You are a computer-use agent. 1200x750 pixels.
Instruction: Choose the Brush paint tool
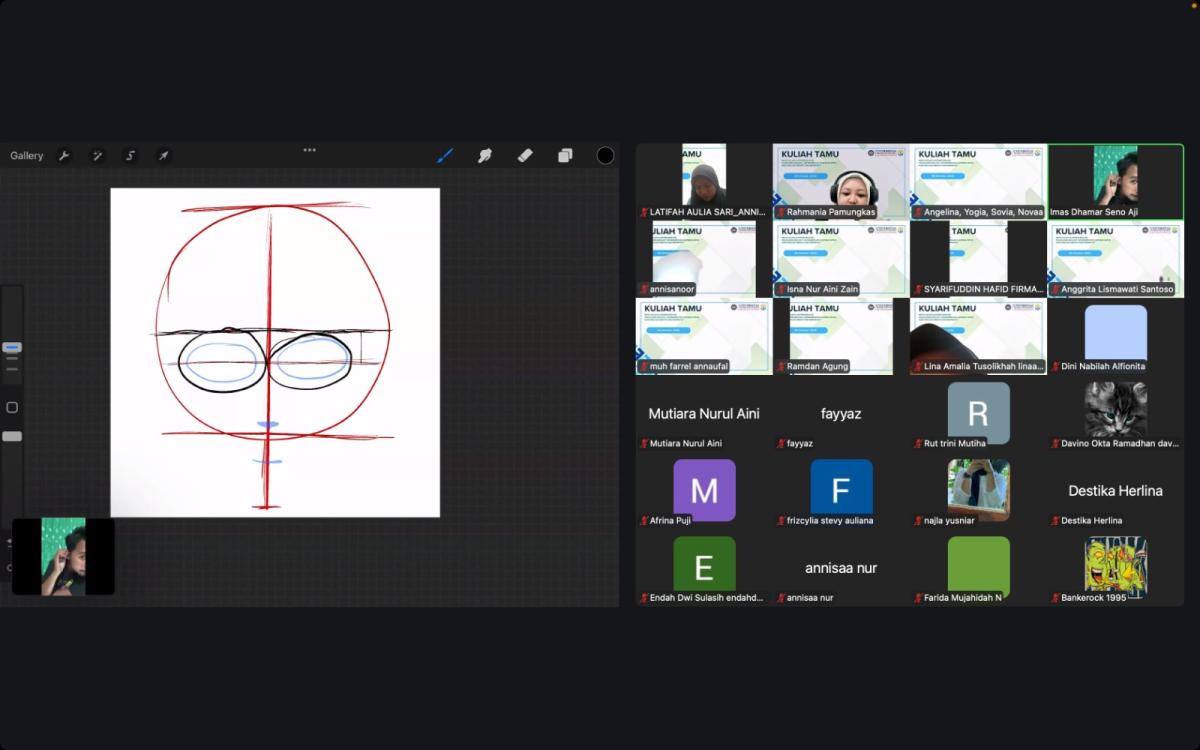pos(445,155)
